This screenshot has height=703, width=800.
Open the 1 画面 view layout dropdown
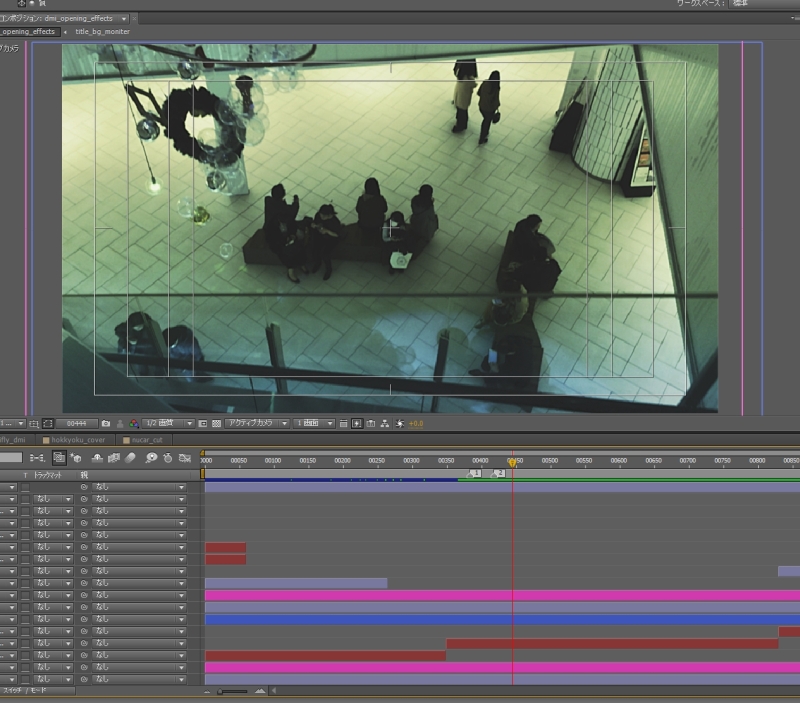[x=314, y=424]
